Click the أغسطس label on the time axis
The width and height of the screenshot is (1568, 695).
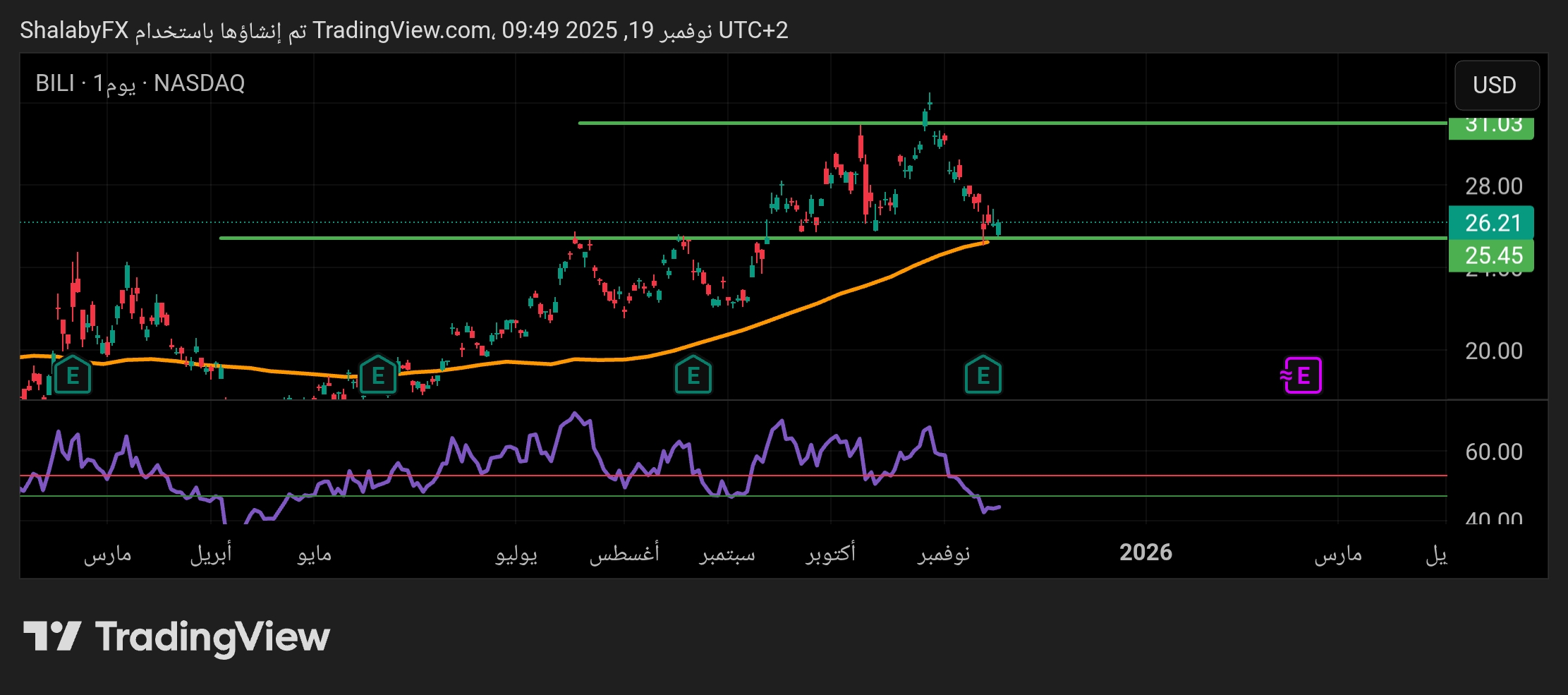[624, 554]
